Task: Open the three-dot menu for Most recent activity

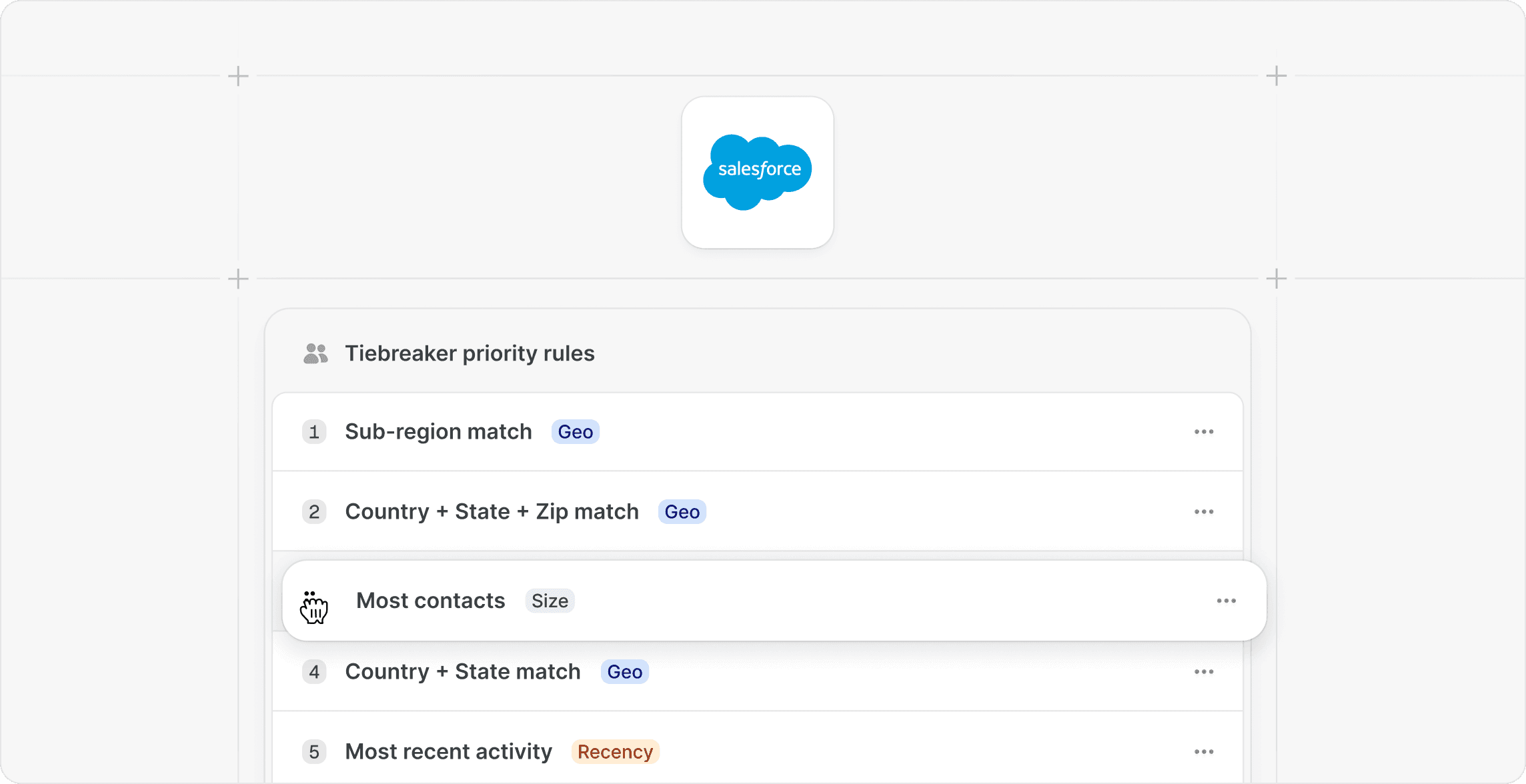Action: (1204, 752)
